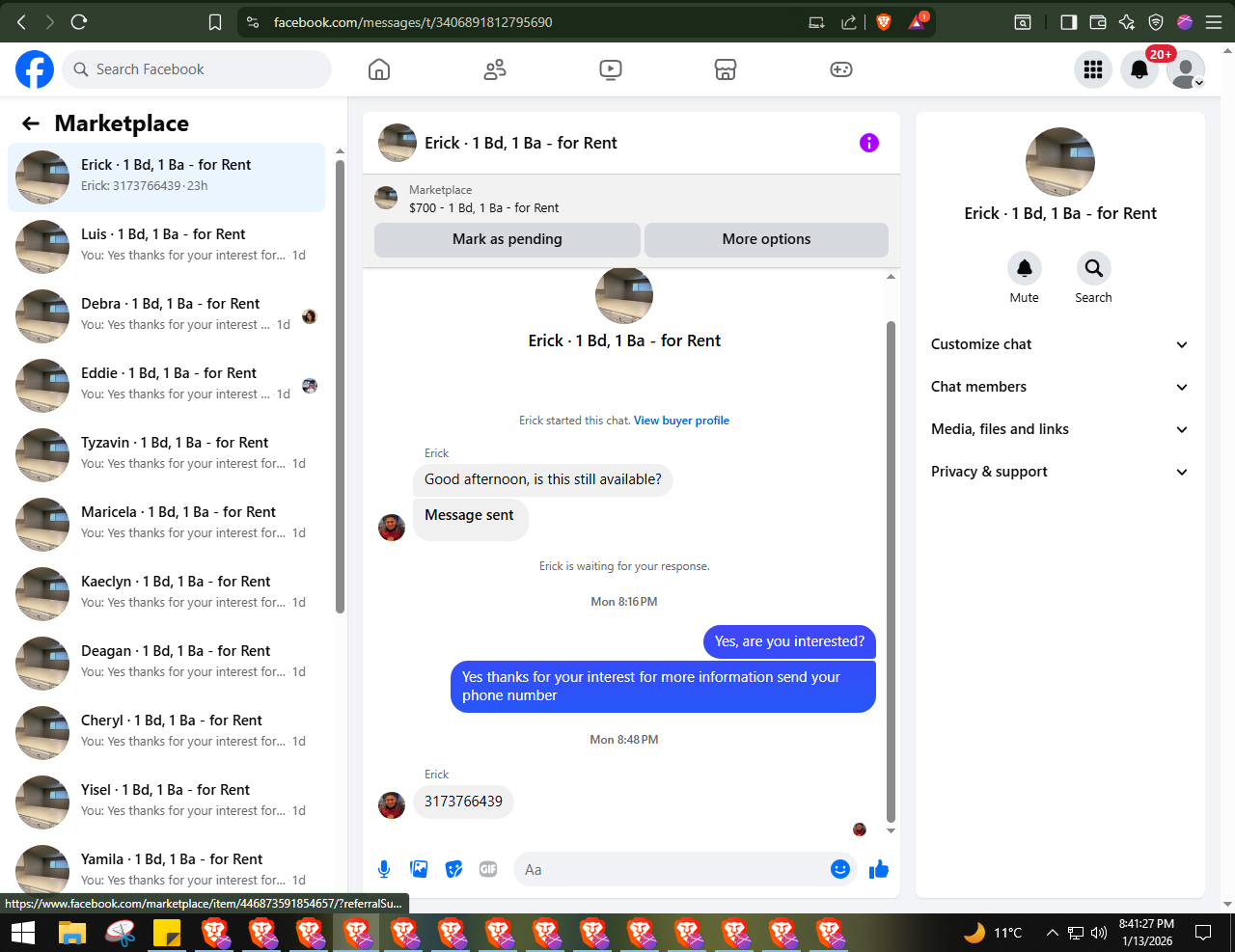Image resolution: width=1235 pixels, height=952 pixels.
Task: Open the Tyzavin conversation
Action: point(166,455)
